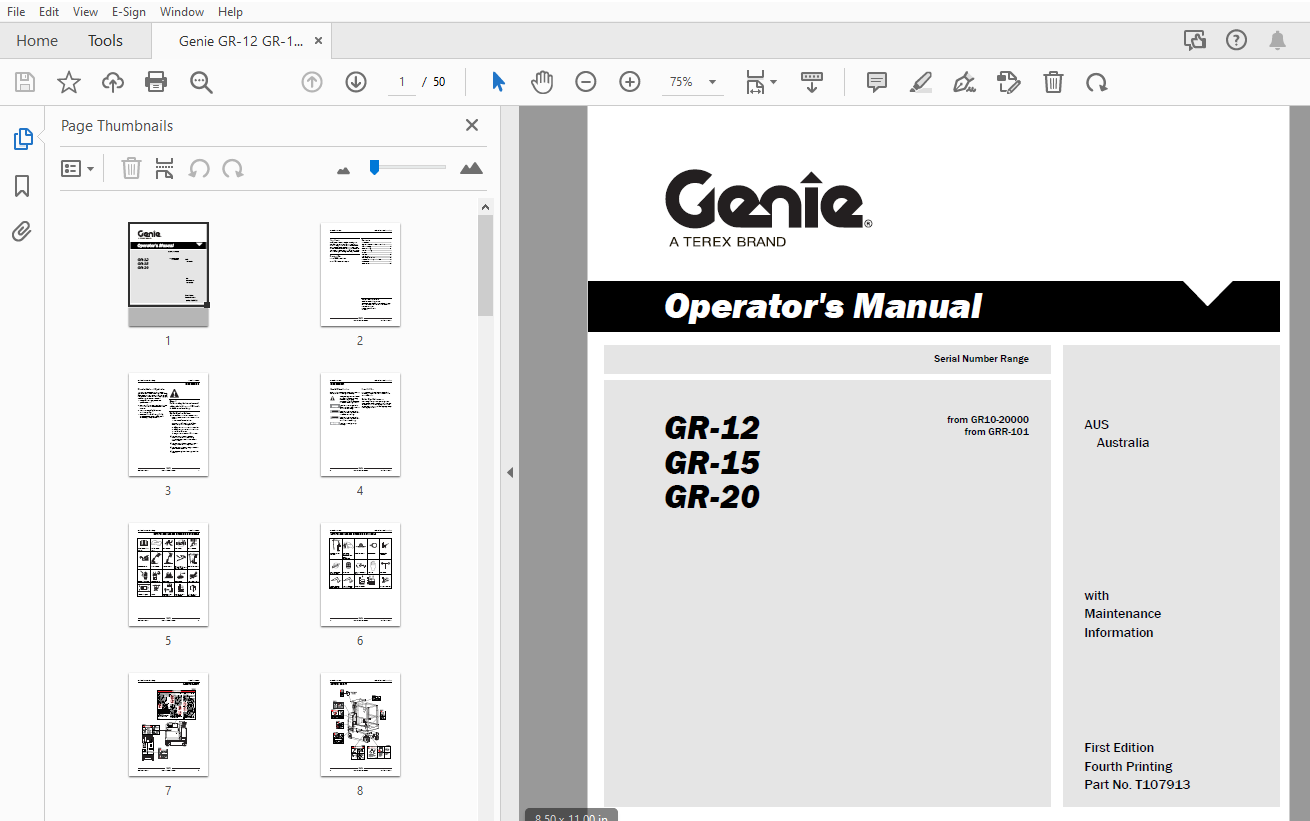This screenshot has width=1310, height=821.
Task: Open the Page Thumbnails sidebar icon
Action: pos(22,139)
